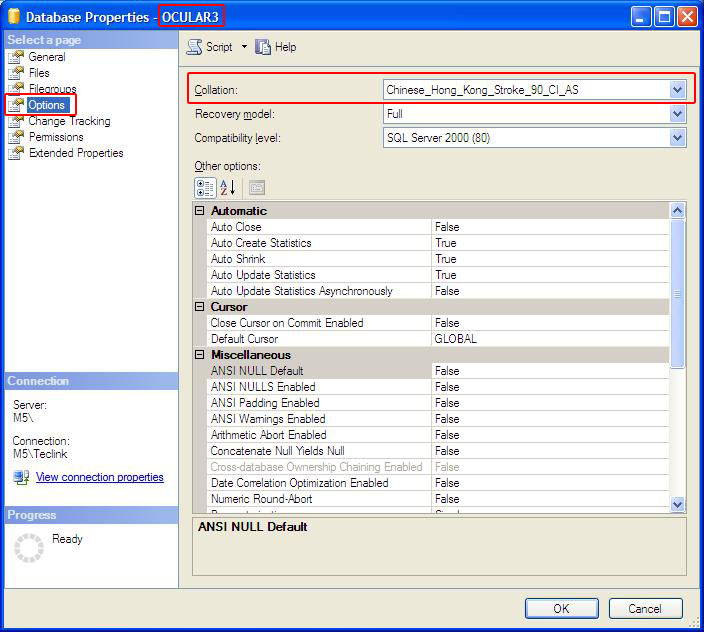Click the Options page icon

coord(16,105)
